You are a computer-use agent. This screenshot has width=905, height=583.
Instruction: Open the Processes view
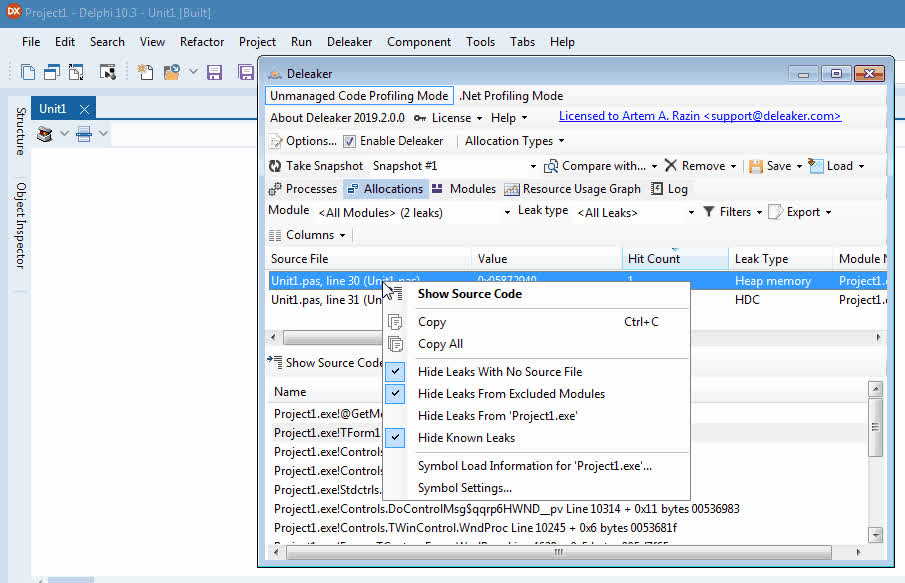303,189
